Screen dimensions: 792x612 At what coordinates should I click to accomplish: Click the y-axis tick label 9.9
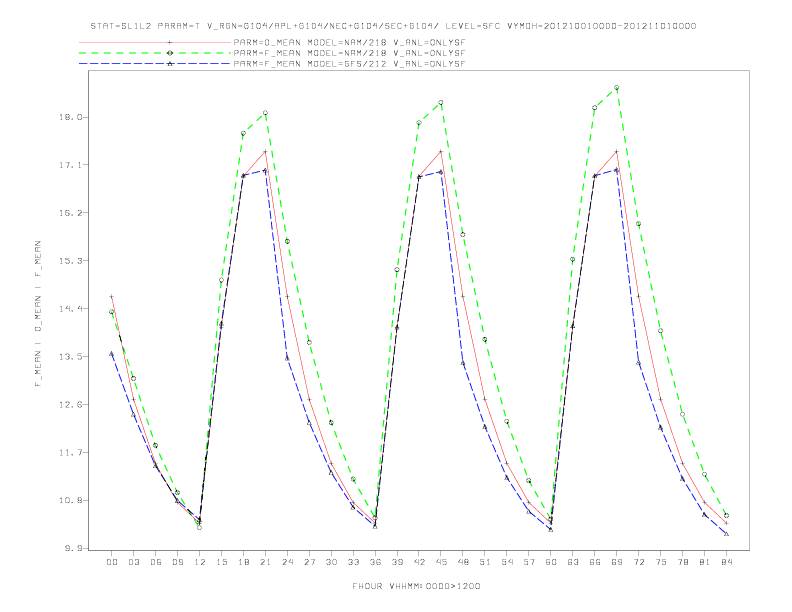[72, 548]
